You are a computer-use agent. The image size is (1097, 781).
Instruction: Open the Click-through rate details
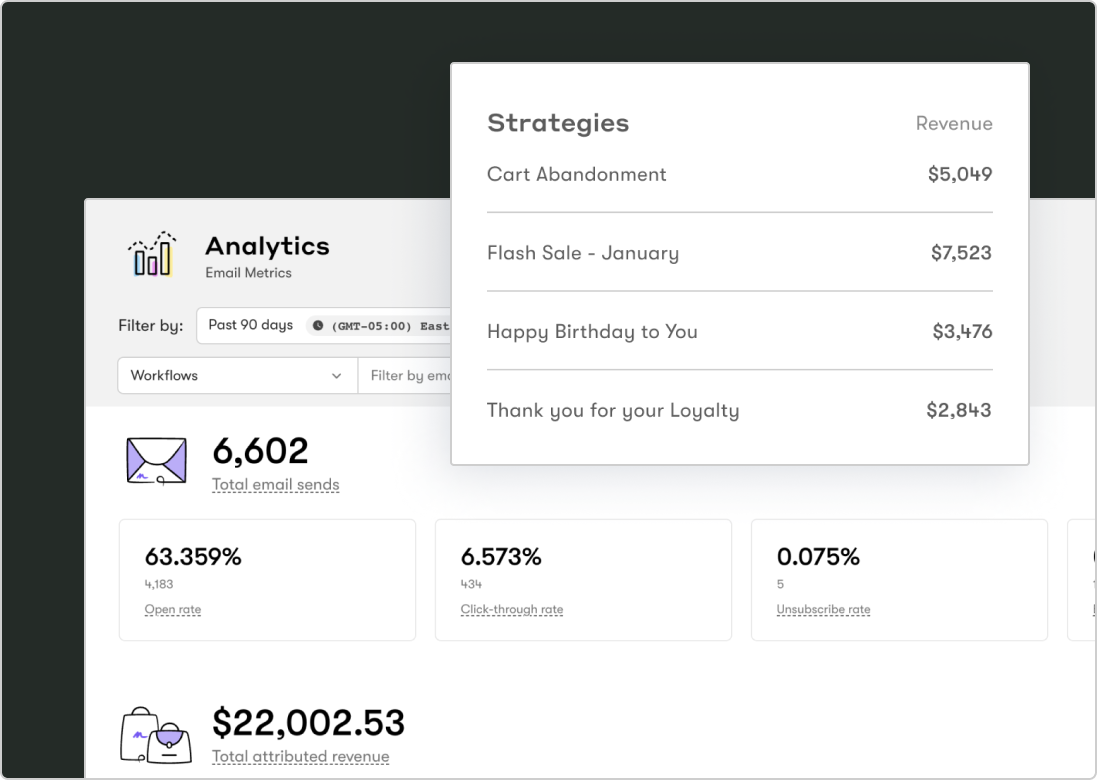point(512,609)
